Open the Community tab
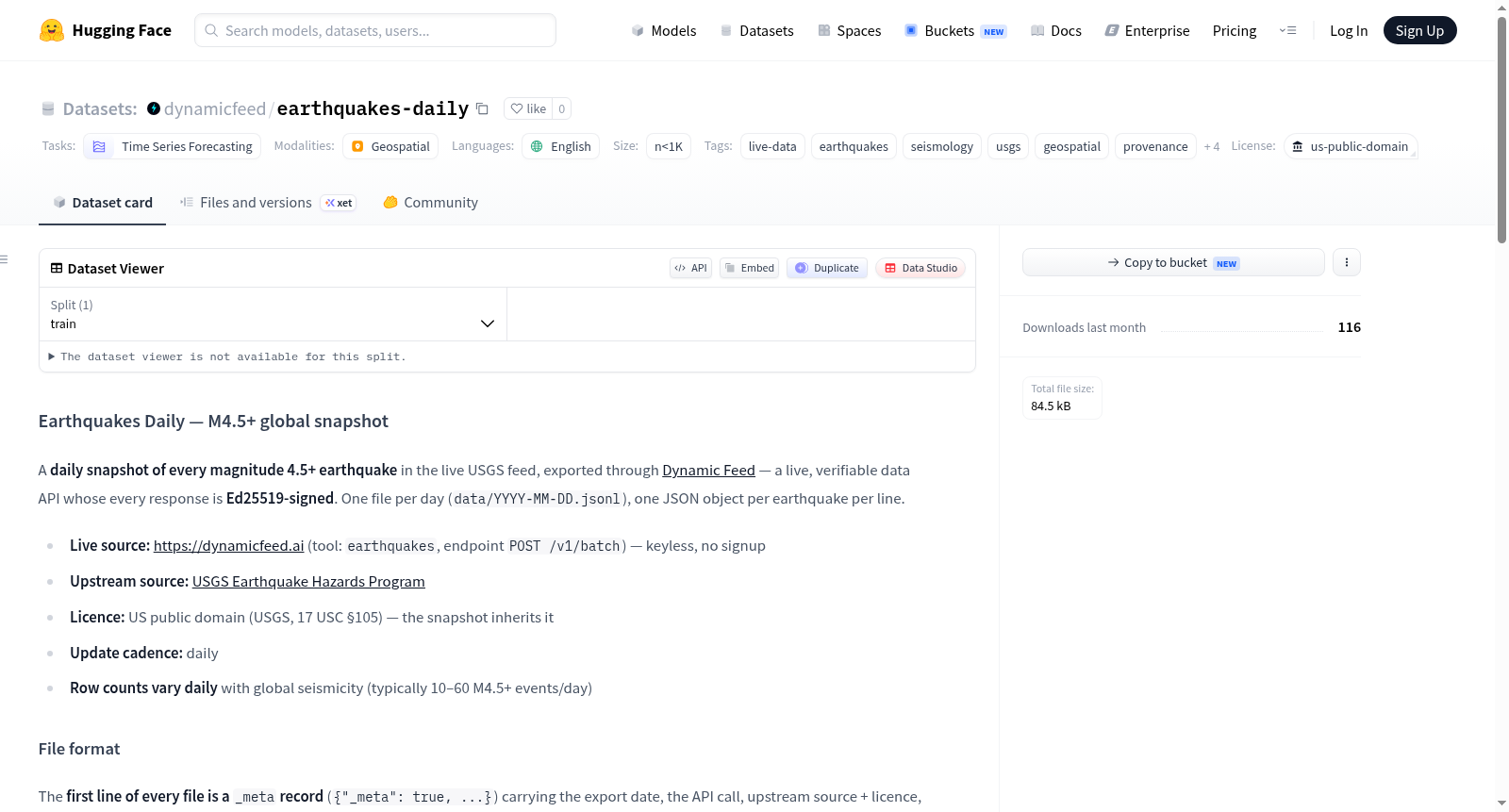1509x812 pixels. (x=431, y=203)
